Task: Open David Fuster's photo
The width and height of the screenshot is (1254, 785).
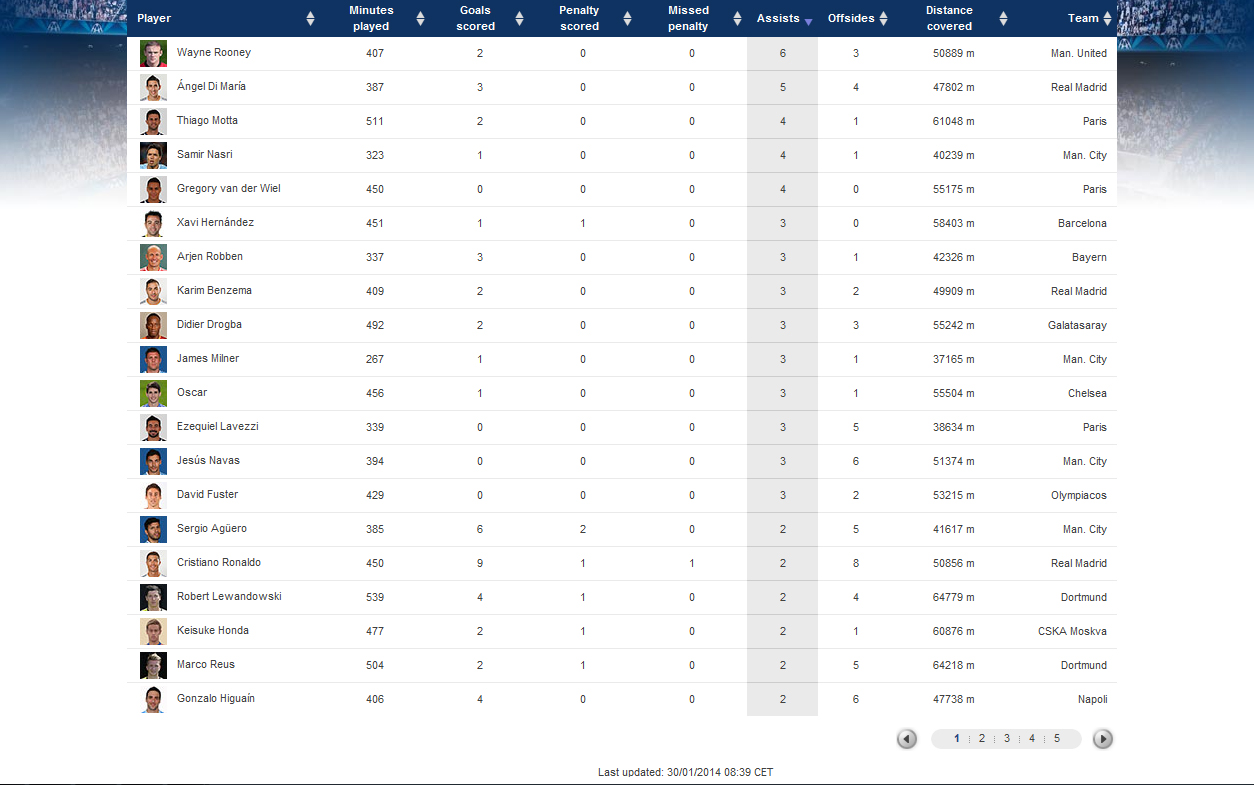Action: pyautogui.click(x=153, y=495)
